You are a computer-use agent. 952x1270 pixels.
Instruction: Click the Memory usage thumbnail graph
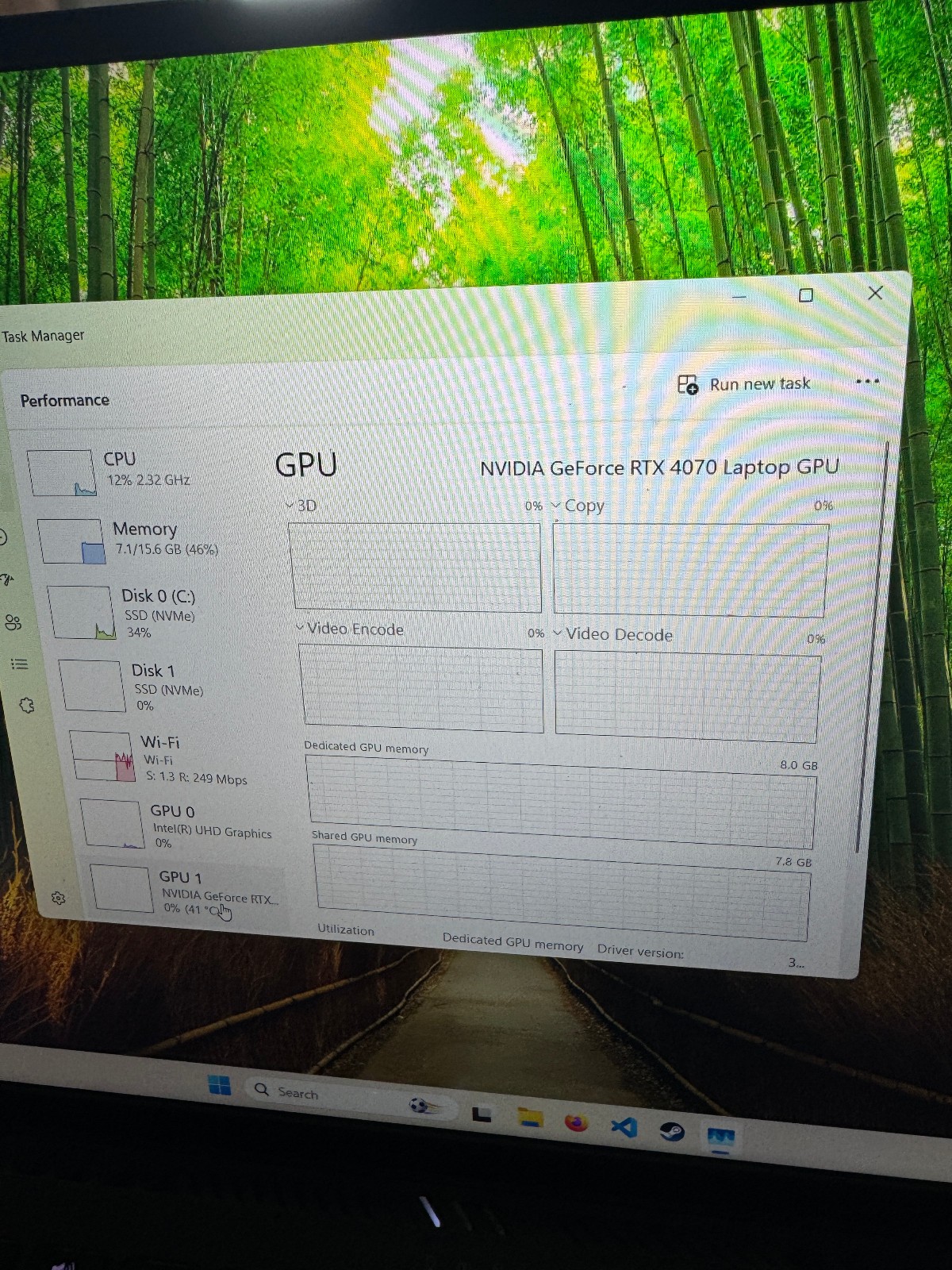pos(71,541)
